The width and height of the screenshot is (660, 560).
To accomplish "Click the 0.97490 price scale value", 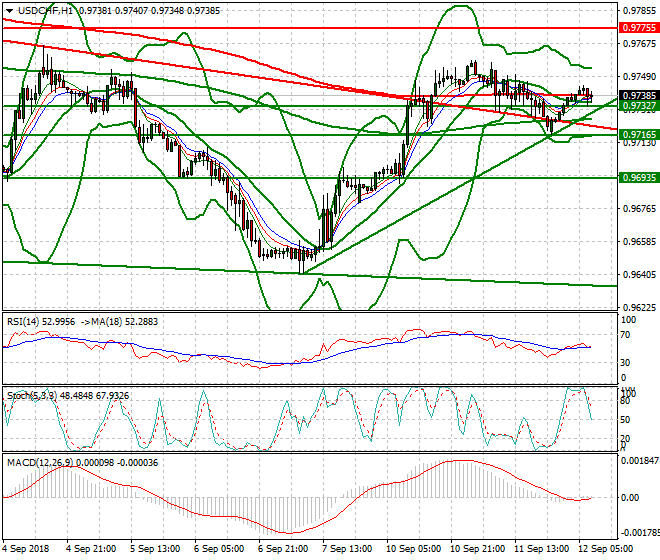I will coord(640,77).
